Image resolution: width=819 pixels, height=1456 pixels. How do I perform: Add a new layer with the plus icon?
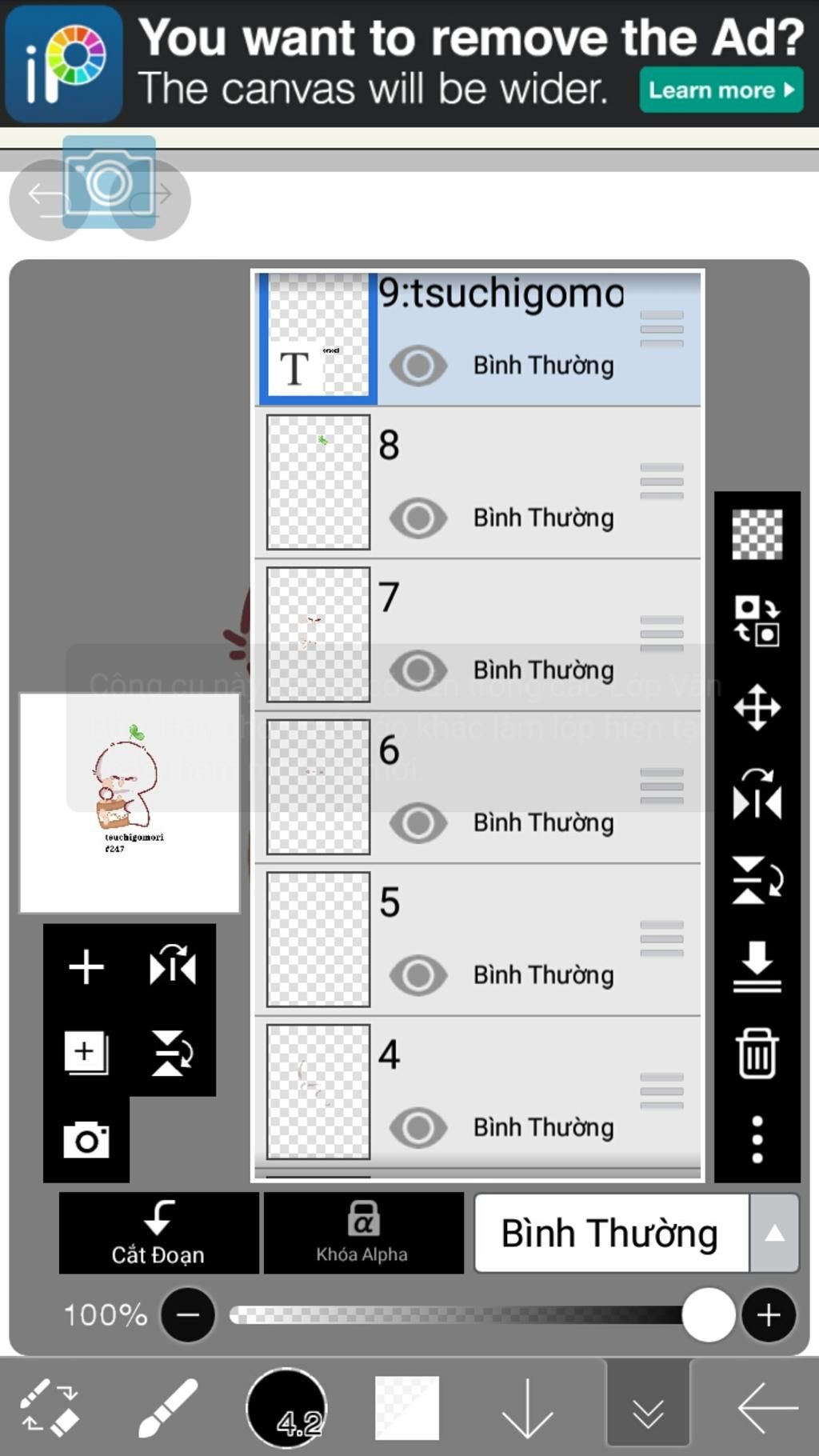tap(86, 966)
